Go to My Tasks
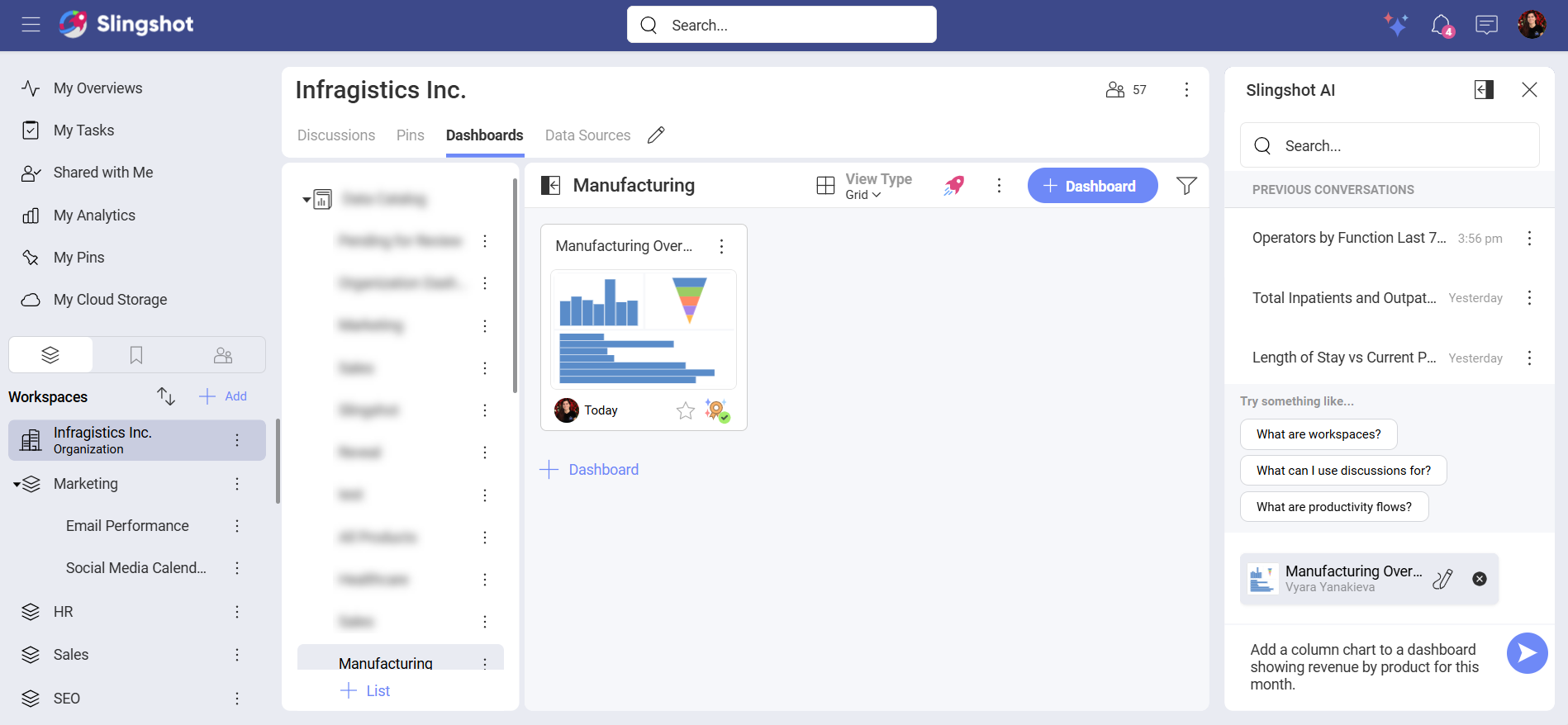1568x725 pixels. tap(83, 130)
